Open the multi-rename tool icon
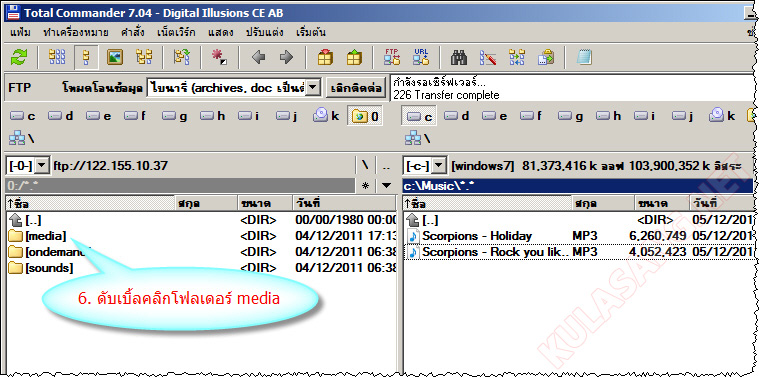 (488, 58)
